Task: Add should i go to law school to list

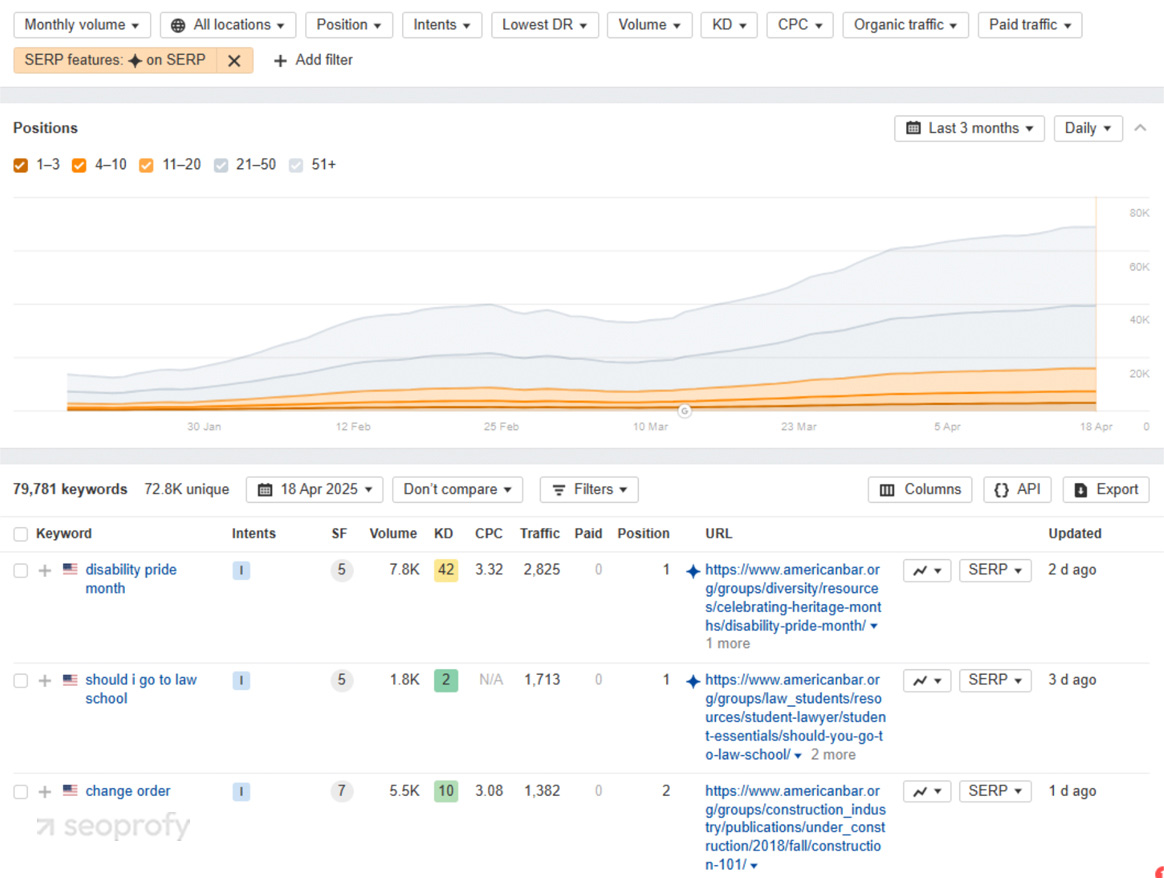Action: tap(45, 681)
